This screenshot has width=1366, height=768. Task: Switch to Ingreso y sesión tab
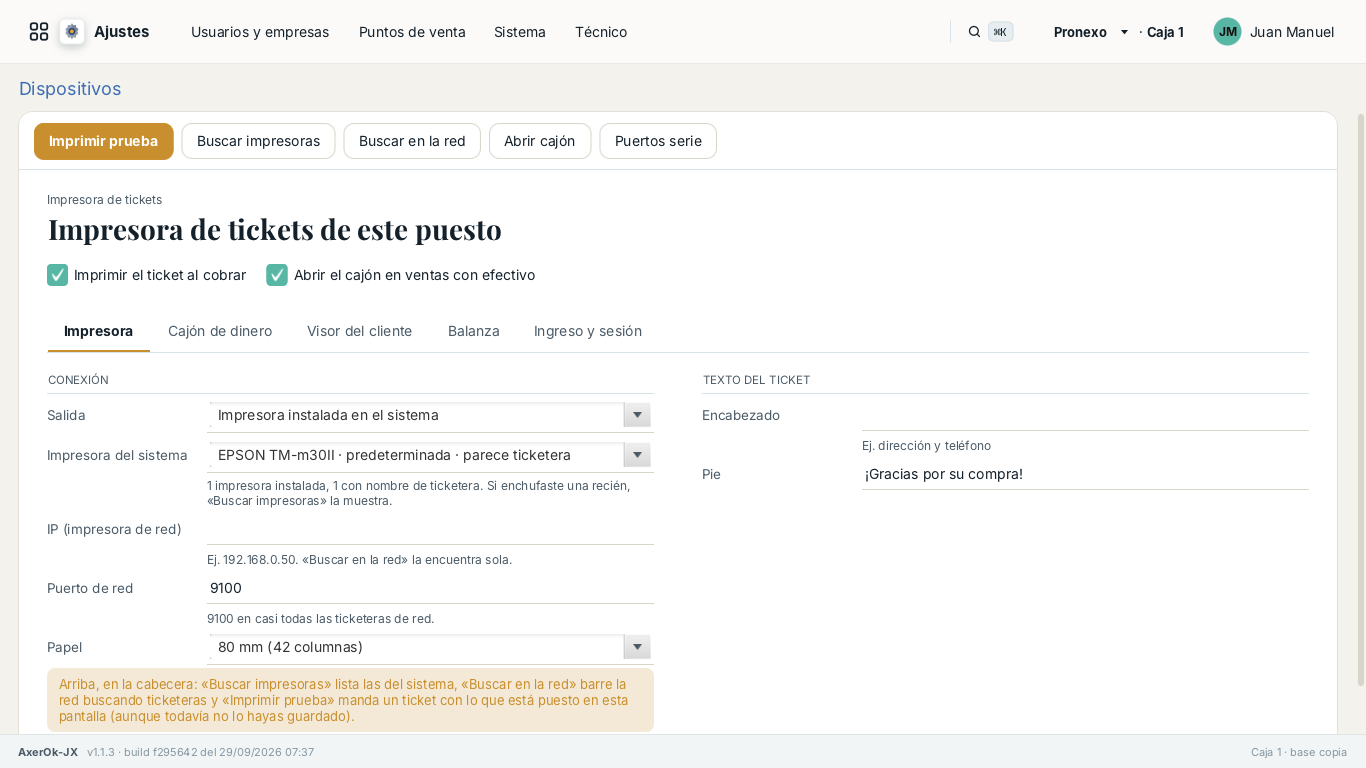tap(588, 331)
